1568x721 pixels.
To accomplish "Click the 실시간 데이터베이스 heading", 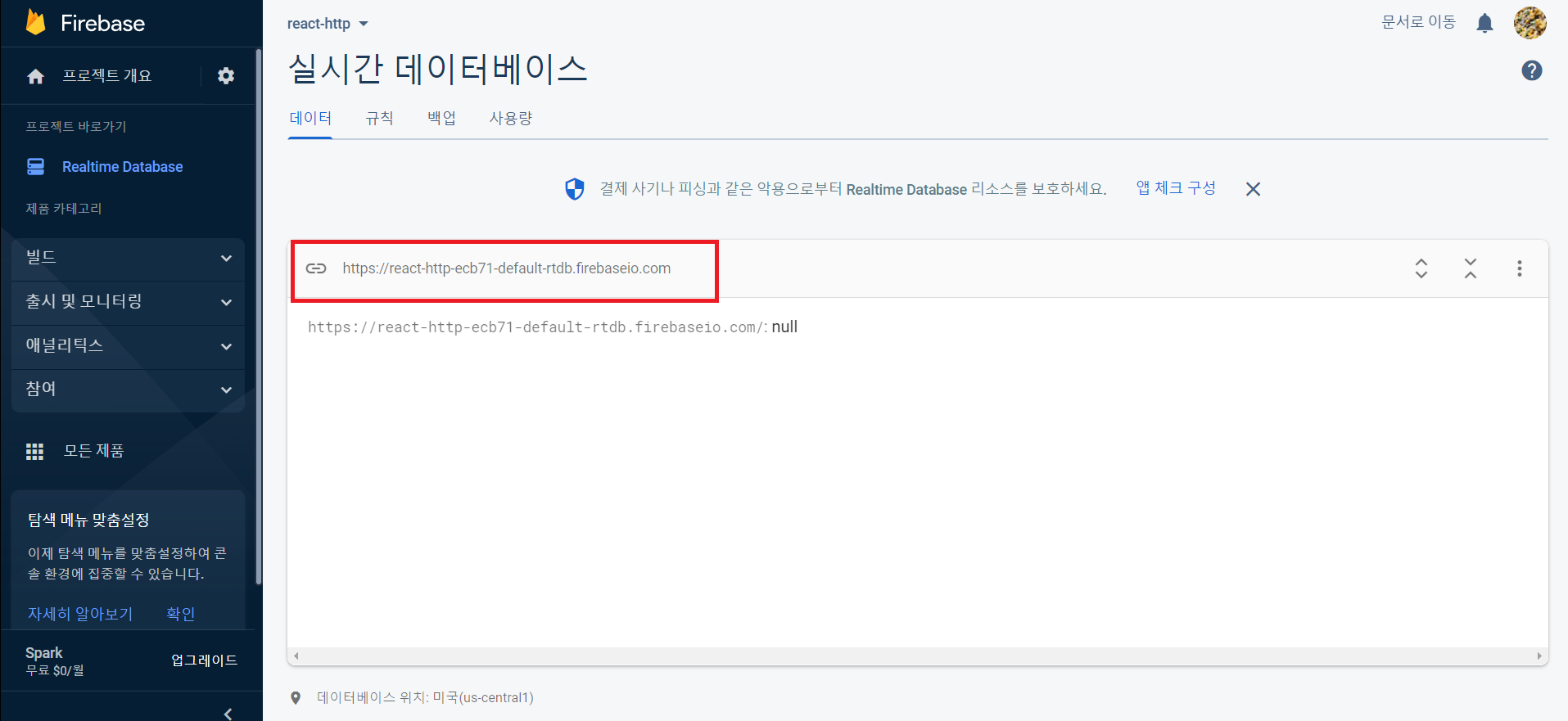I will 438,69.
